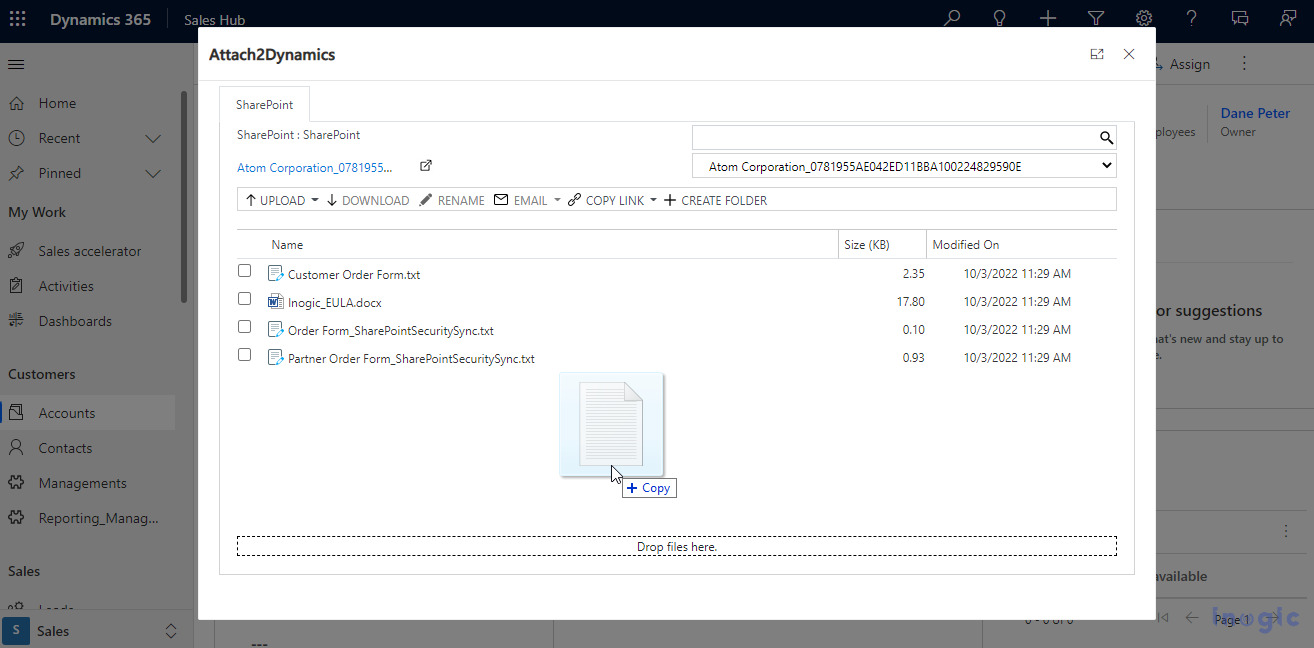Open the app launcher waffle icon
This screenshot has height=648, width=1314.
[x=18, y=19]
